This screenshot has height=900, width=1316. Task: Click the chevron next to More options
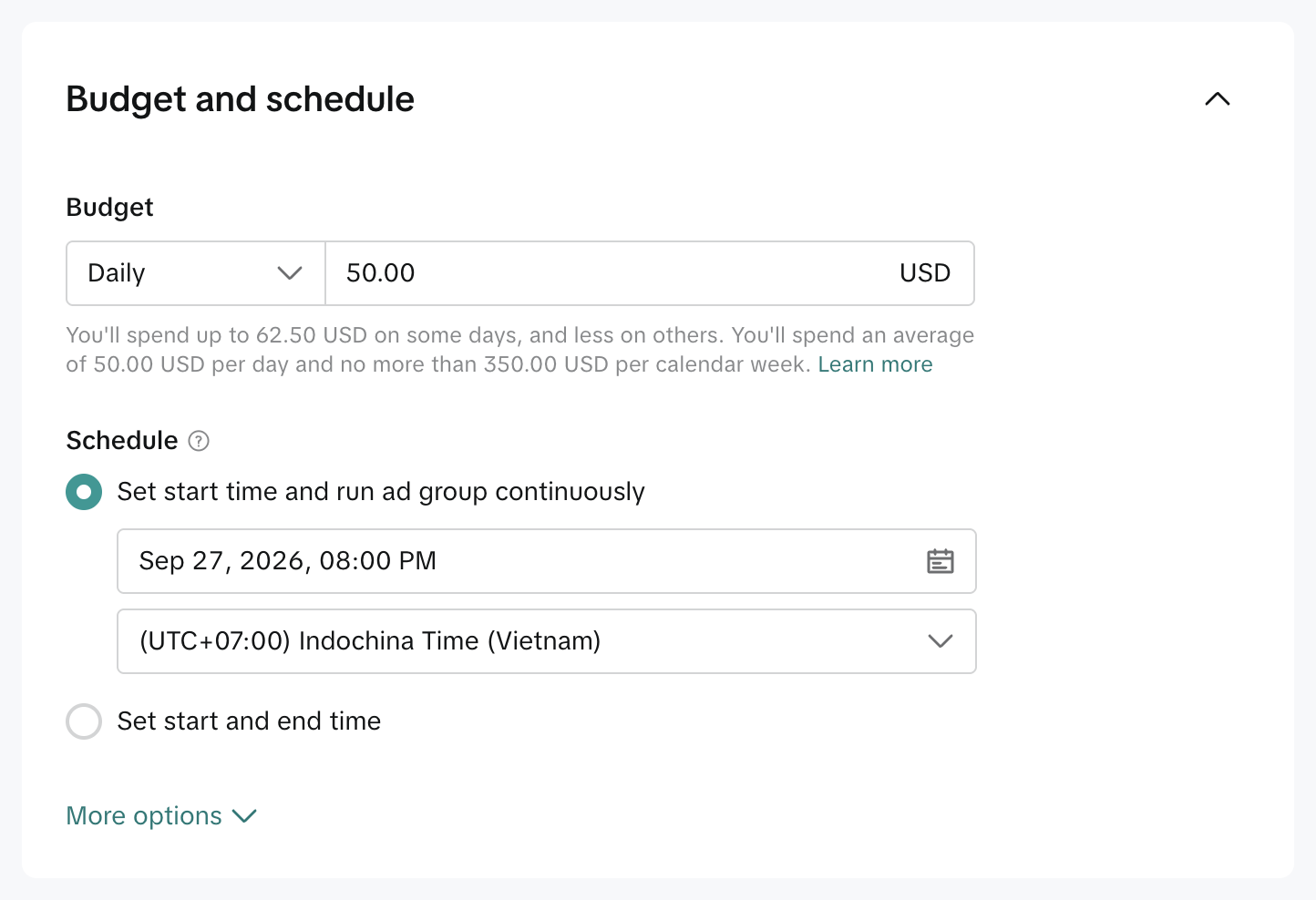(244, 816)
